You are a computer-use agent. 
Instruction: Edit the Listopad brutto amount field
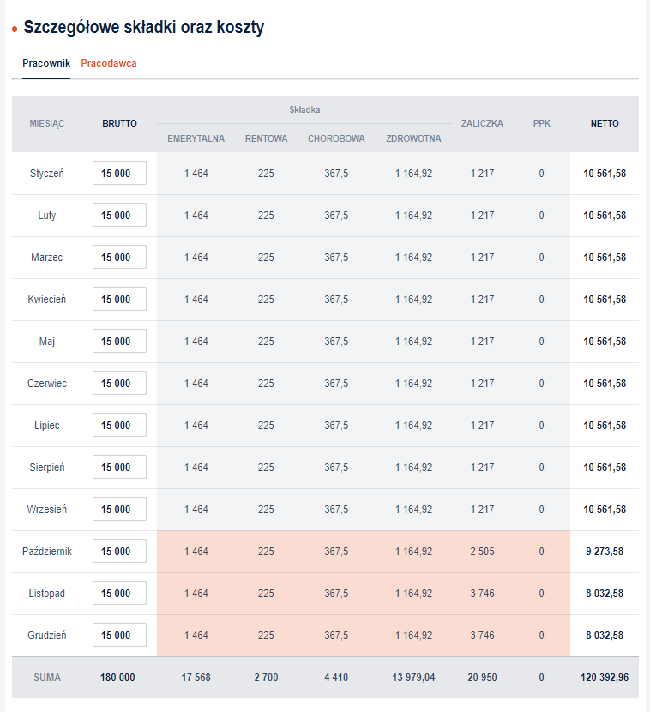[x=120, y=593]
